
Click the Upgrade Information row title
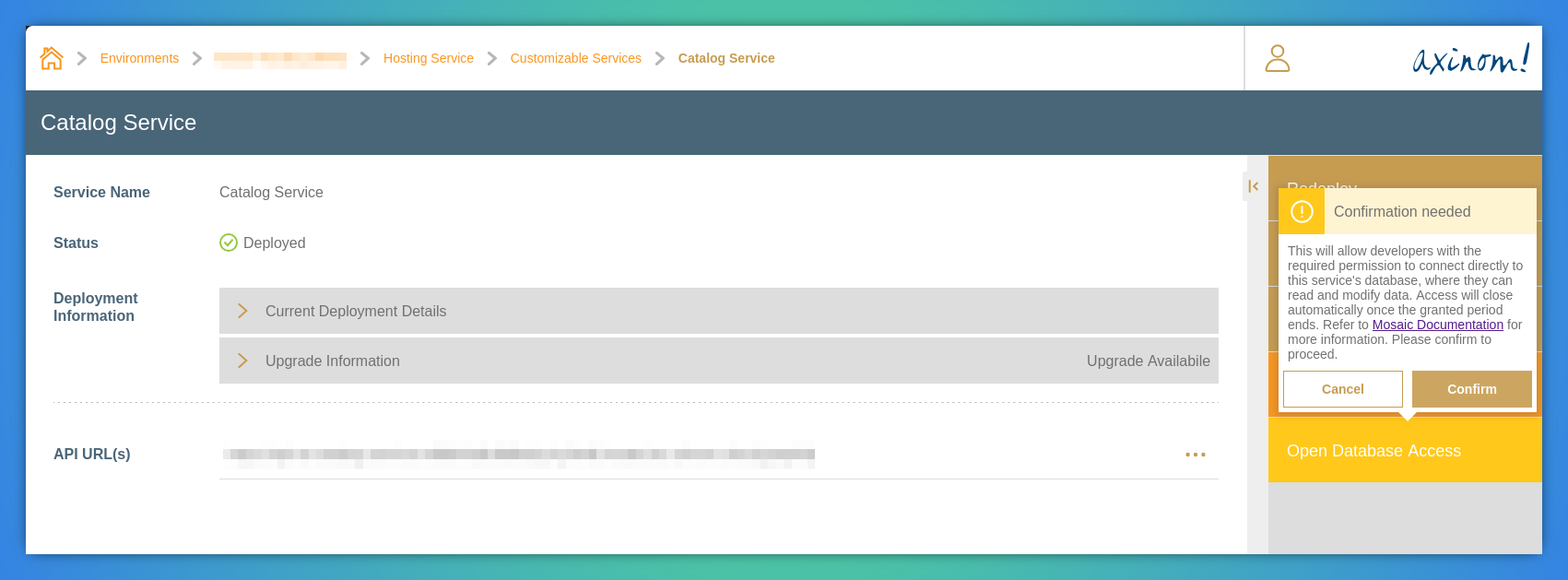click(333, 361)
